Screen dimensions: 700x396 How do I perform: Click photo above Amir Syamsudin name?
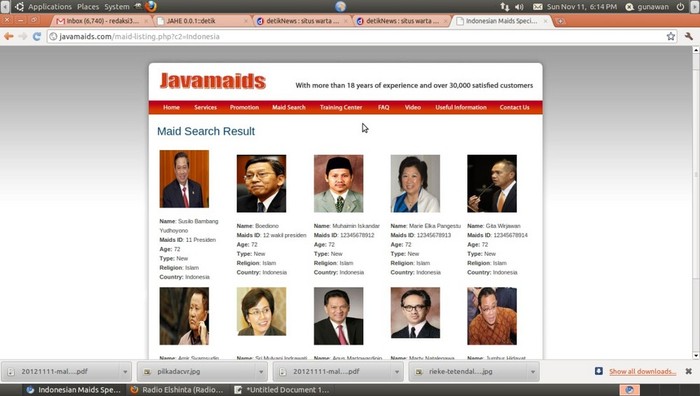[184, 316]
